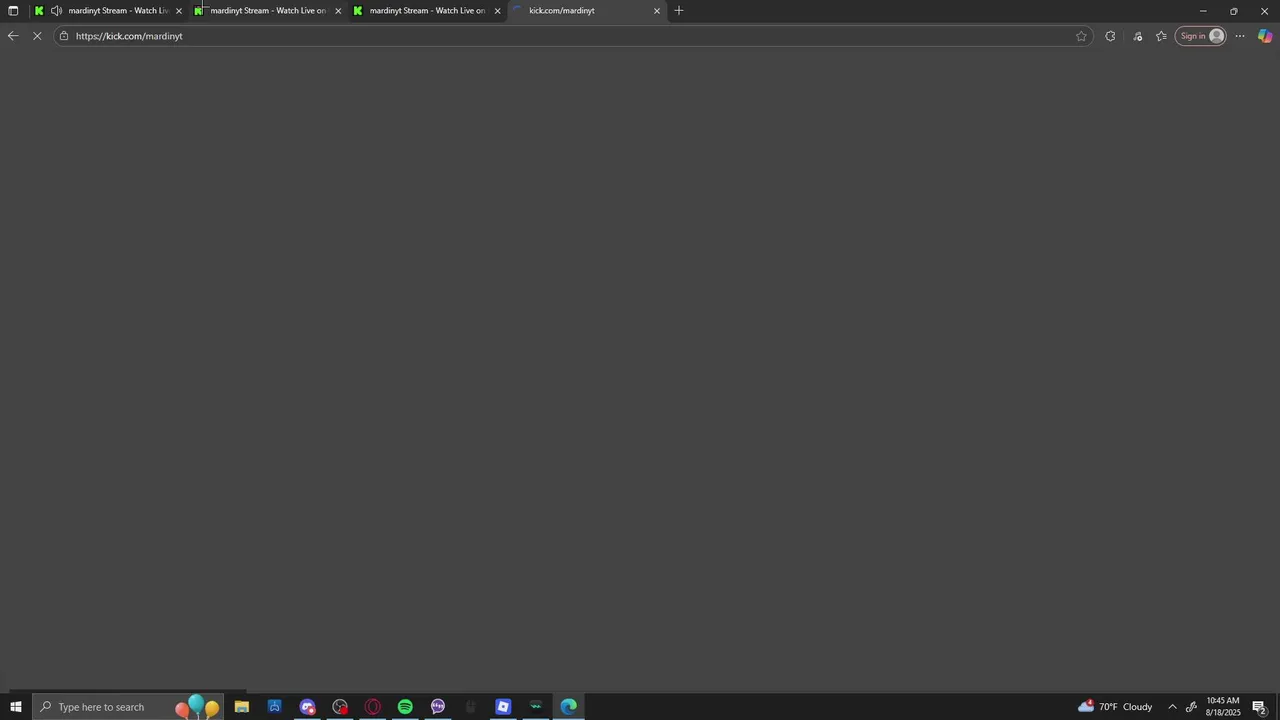The height and width of the screenshot is (720, 1280).
Task: Open the OBS Studio taskbar icon
Action: 340,707
